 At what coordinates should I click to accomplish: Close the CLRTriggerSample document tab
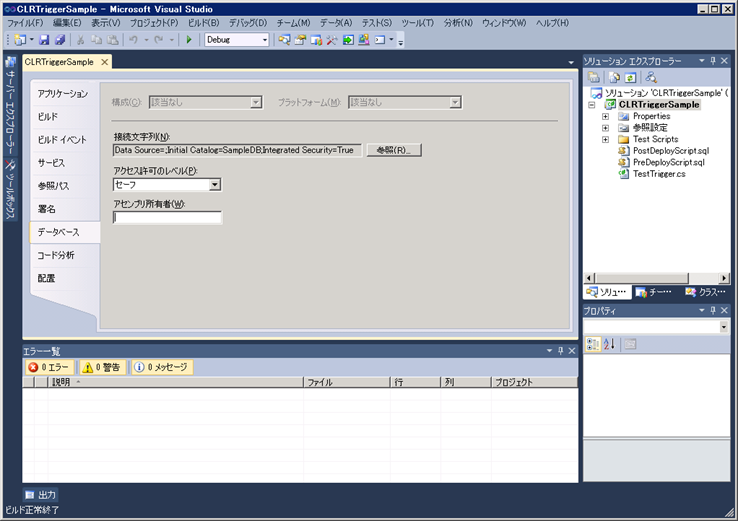[x=104, y=62]
